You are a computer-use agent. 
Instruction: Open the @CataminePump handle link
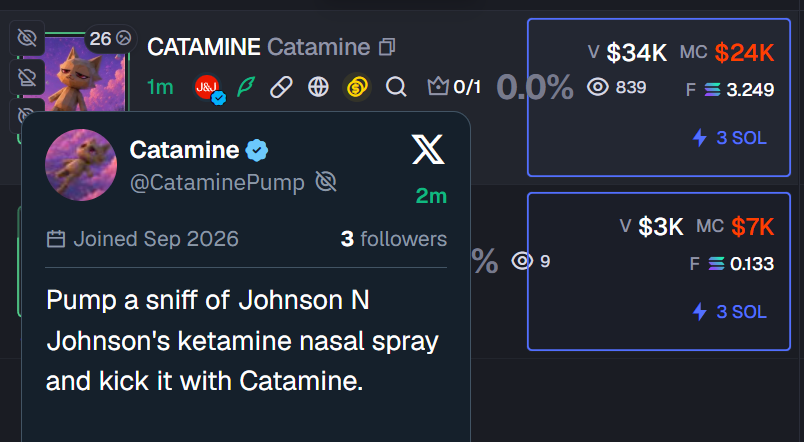[x=217, y=183]
